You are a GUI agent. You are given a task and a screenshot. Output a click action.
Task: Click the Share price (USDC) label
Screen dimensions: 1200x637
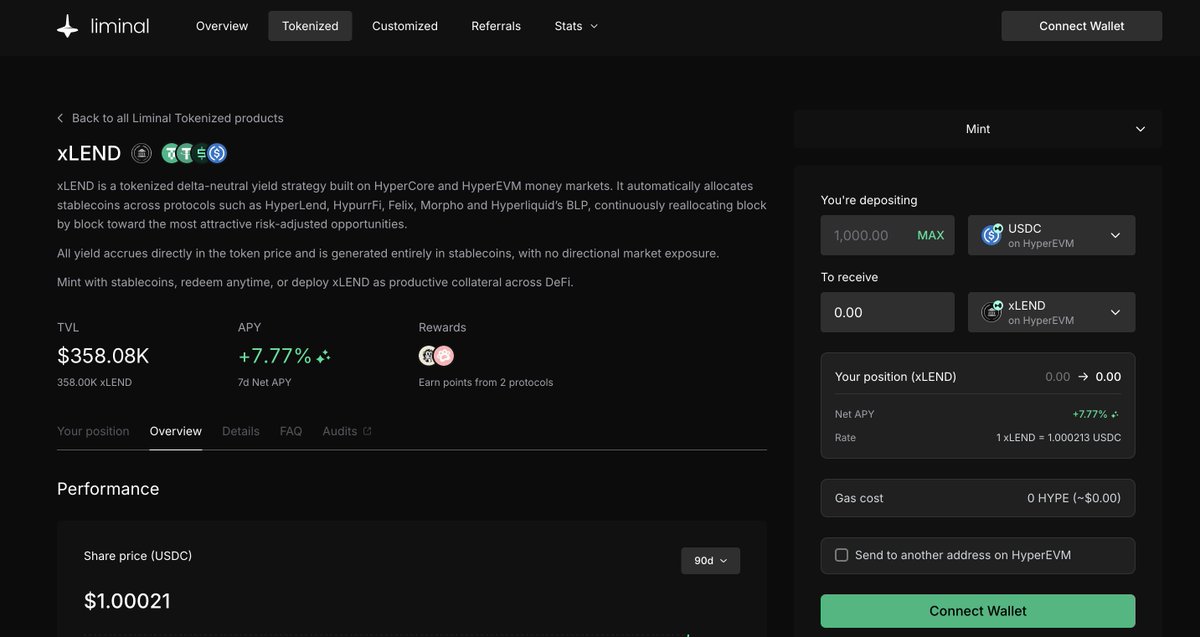(x=138, y=556)
